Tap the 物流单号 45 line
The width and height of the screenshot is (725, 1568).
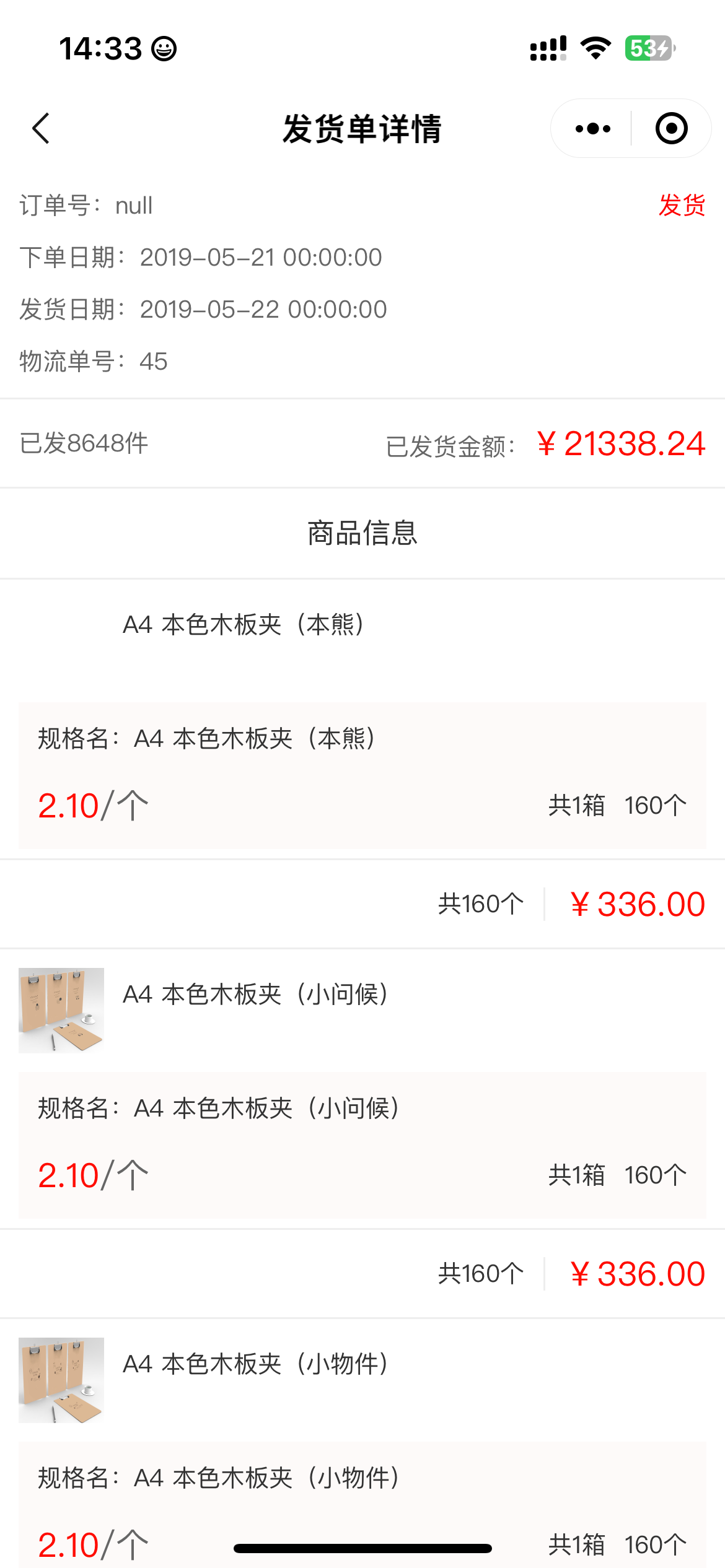point(94,362)
